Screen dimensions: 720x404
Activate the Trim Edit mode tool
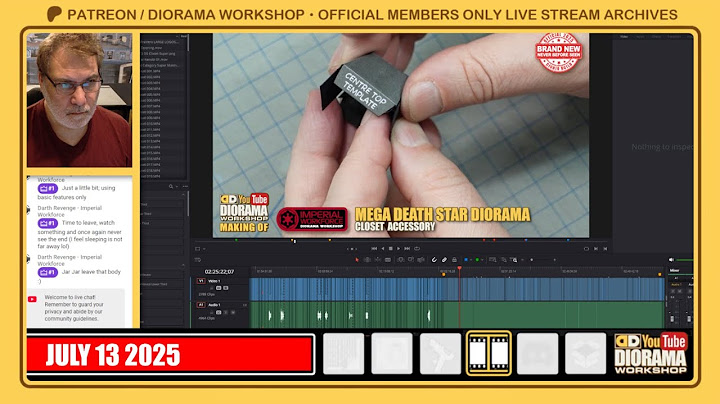367,260
